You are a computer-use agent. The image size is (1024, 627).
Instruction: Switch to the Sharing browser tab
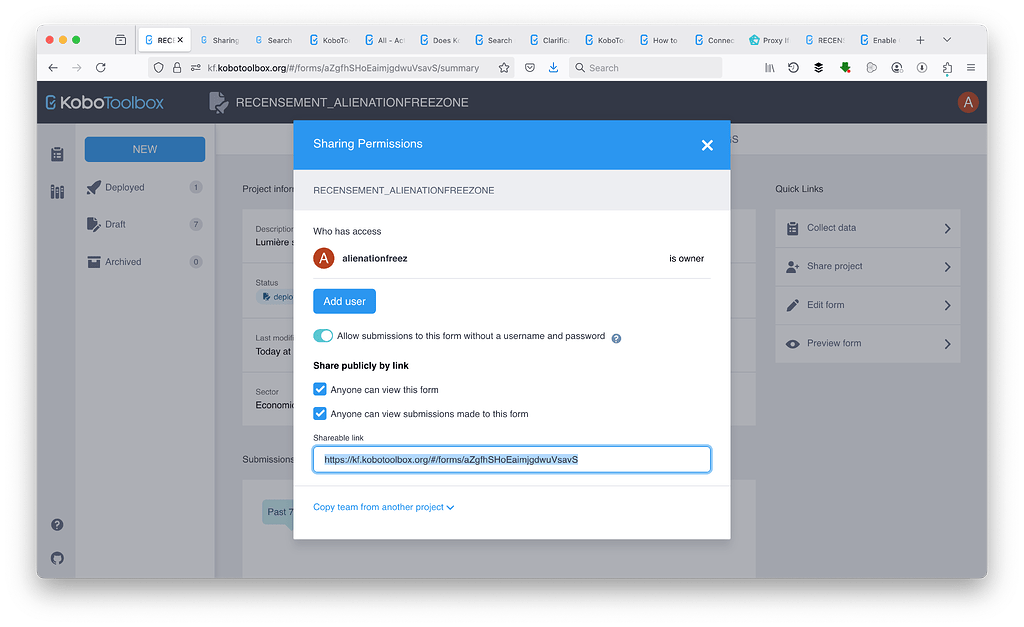point(220,40)
